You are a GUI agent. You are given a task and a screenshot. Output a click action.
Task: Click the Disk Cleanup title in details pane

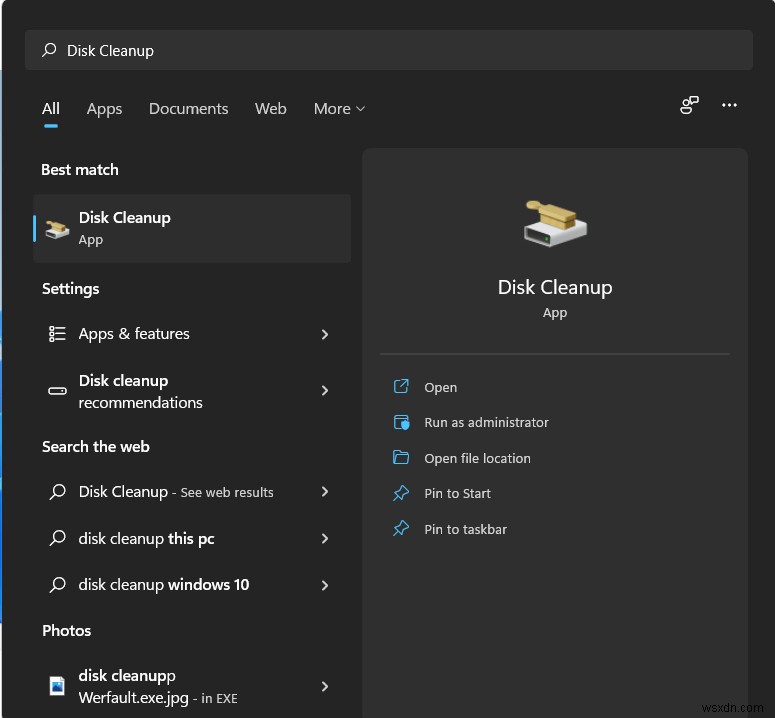555,287
